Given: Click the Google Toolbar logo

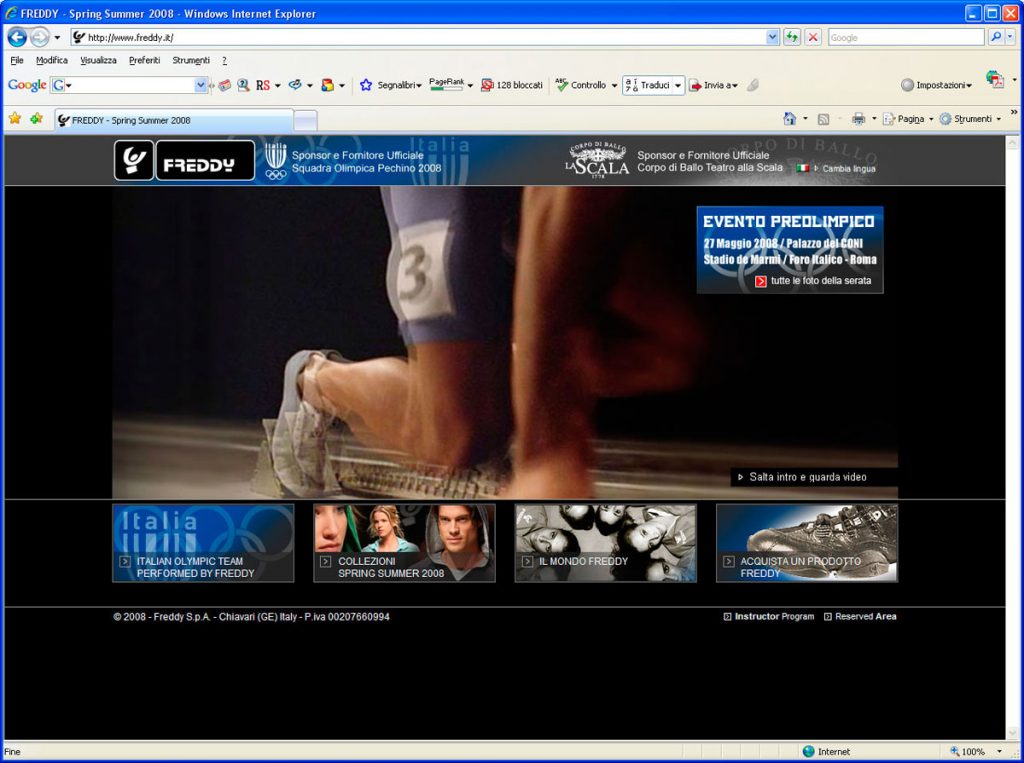Looking at the screenshot, I should coord(27,85).
